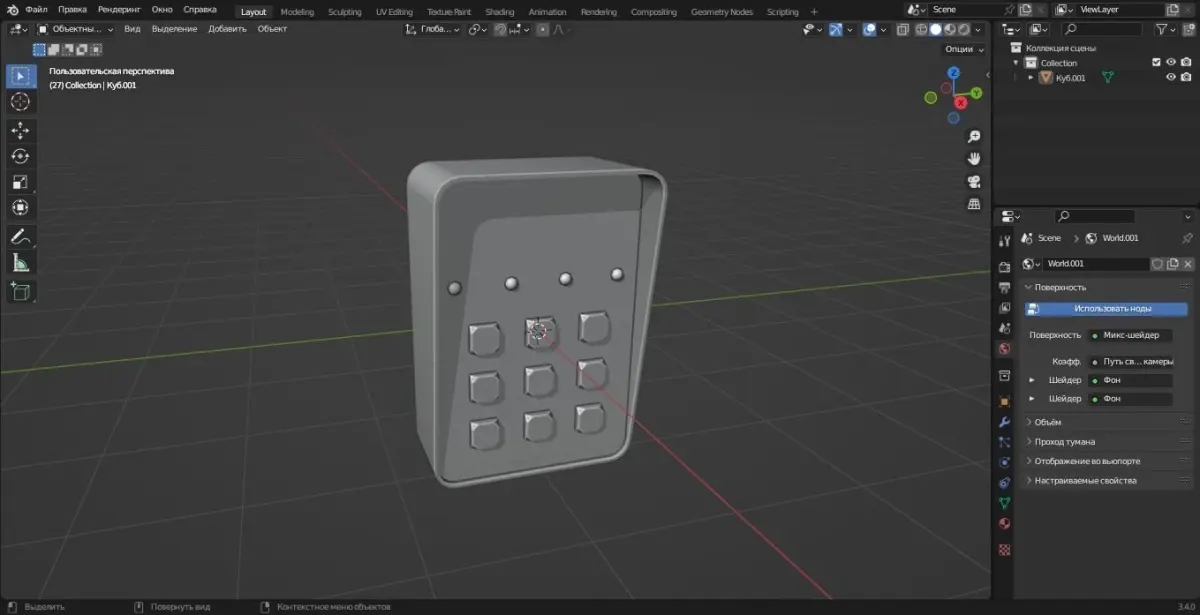Expand the Проход тумана panel
Image resolution: width=1200 pixels, height=615 pixels.
(x=1064, y=441)
